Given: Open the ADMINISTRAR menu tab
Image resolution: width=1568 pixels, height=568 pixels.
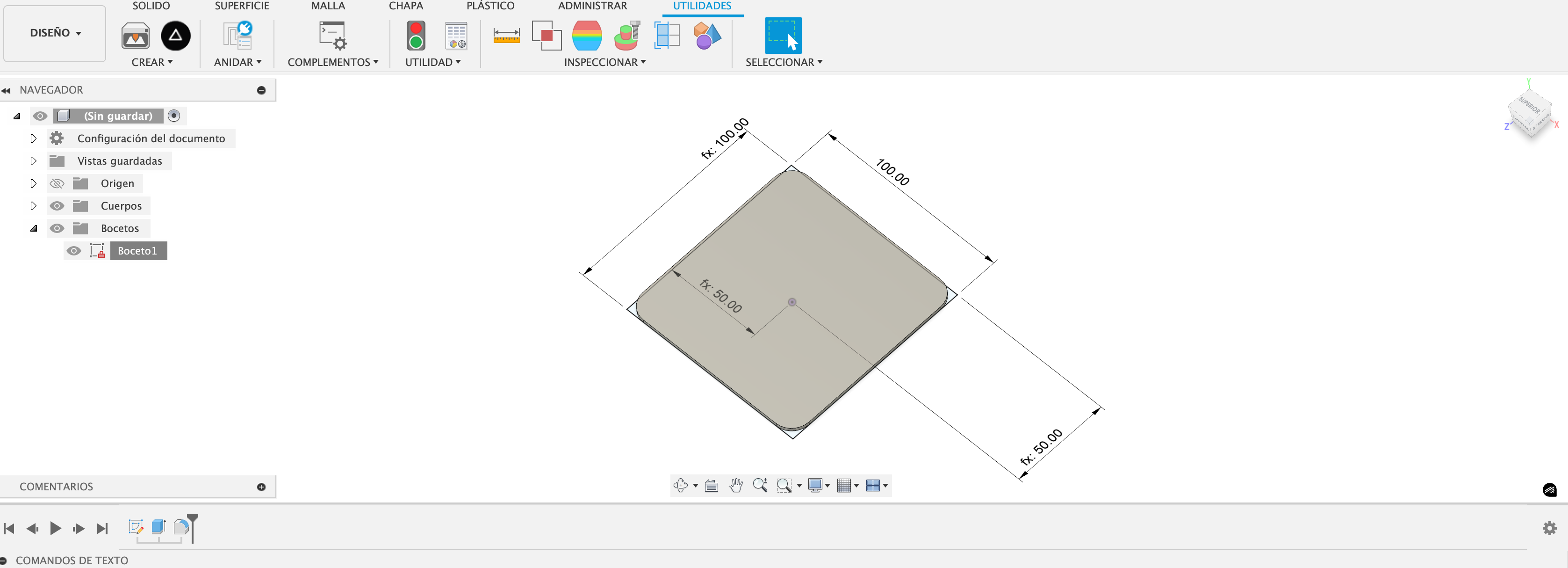Looking at the screenshot, I should 593,6.
